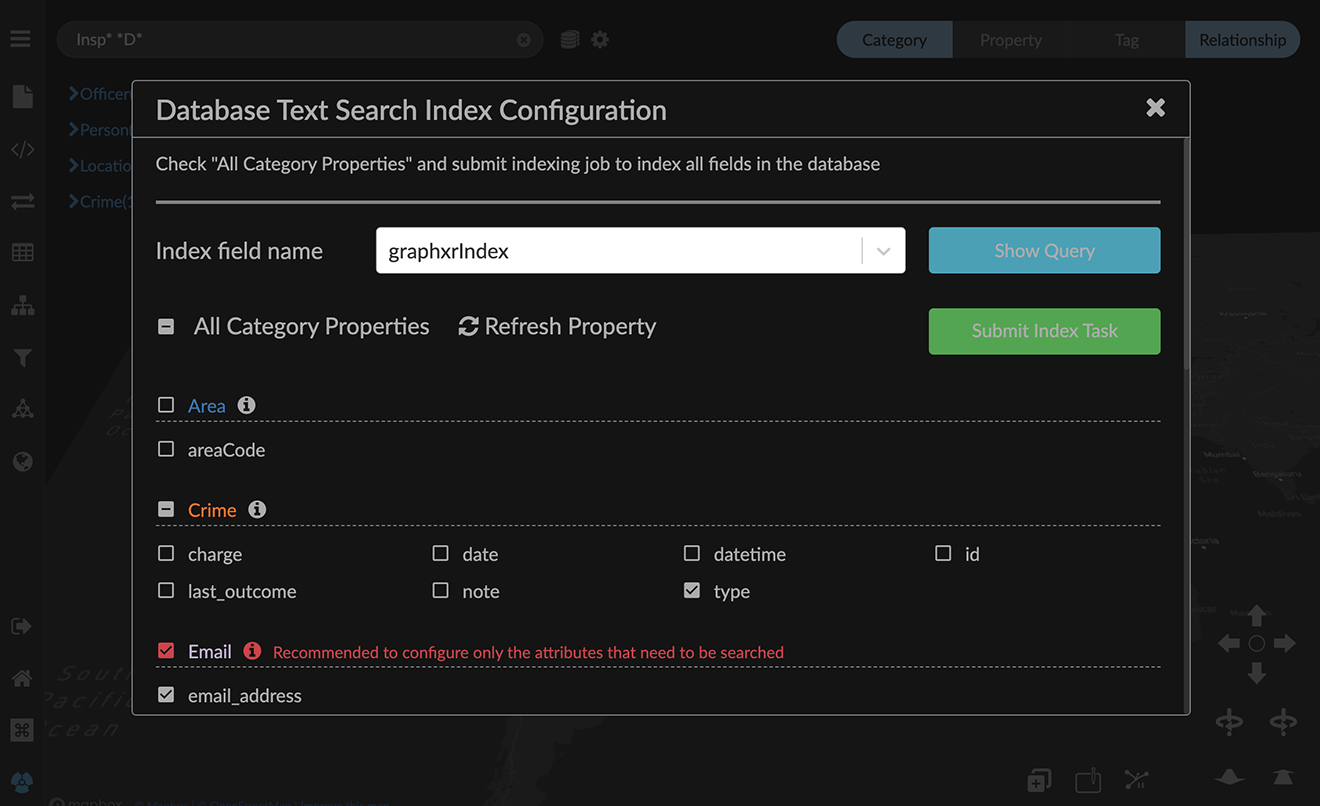Image resolution: width=1320 pixels, height=806 pixels.
Task: Open the settings gear beside the search field
Action: click(x=599, y=38)
